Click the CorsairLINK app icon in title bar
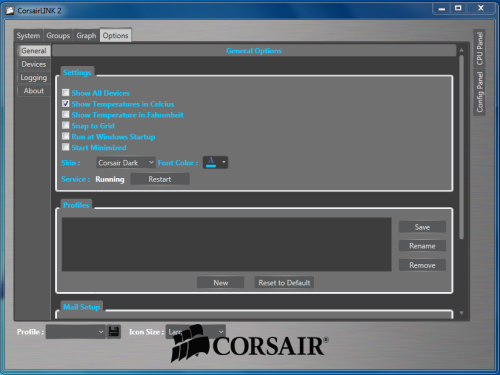500x375 pixels. point(10,11)
